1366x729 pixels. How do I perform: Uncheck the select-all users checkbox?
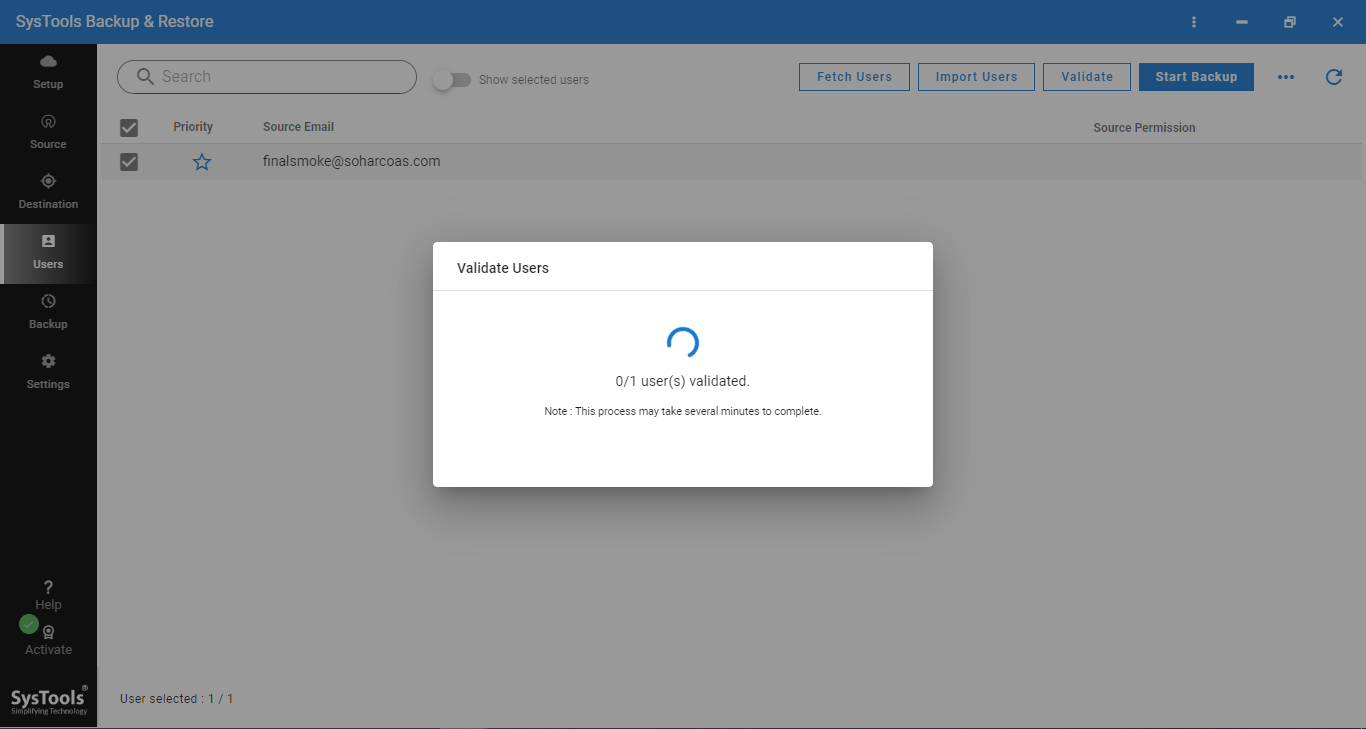[x=129, y=127]
